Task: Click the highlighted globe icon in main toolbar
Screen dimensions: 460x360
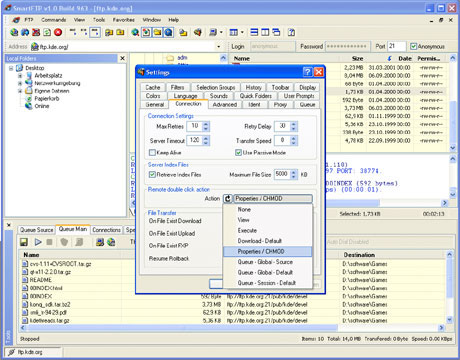Action: pos(169,32)
